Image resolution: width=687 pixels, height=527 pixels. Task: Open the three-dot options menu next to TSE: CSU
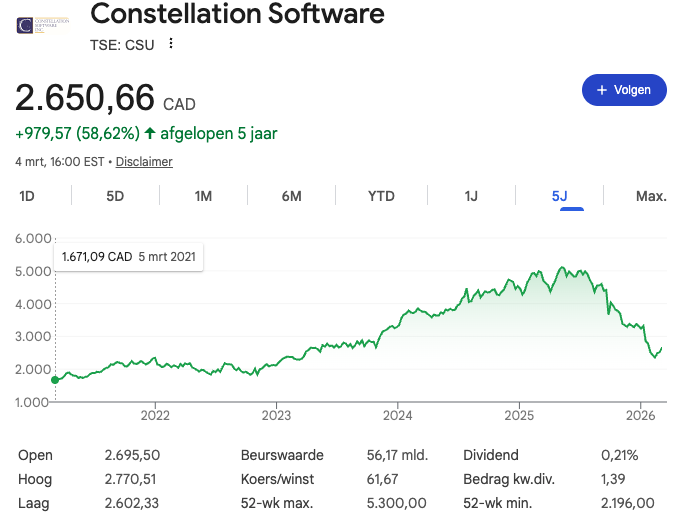[171, 43]
